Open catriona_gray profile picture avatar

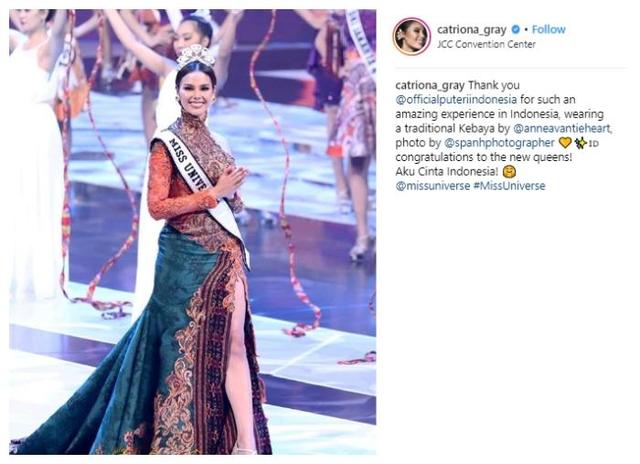411,36
